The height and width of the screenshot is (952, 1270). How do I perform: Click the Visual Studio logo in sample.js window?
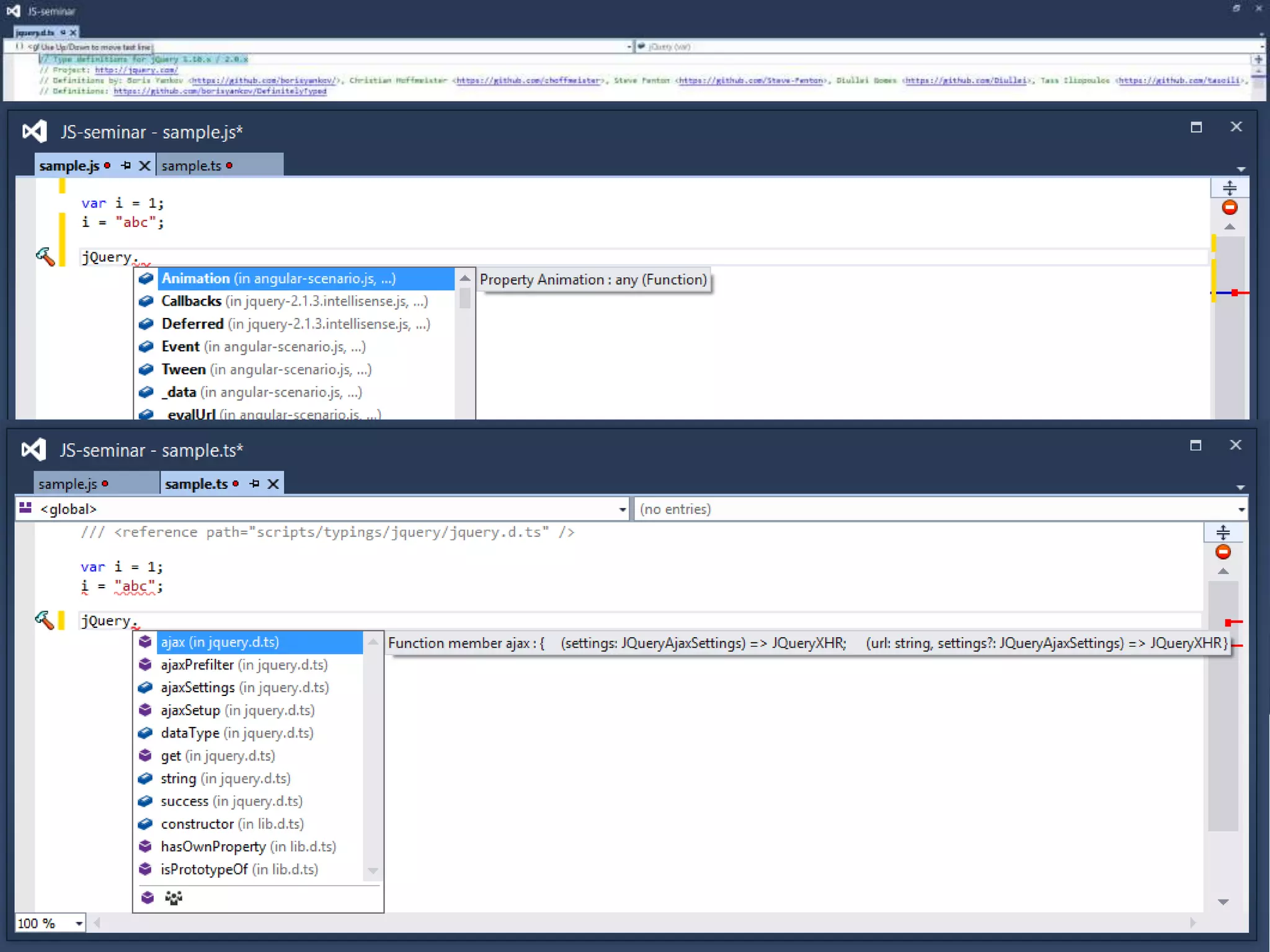tap(35, 131)
